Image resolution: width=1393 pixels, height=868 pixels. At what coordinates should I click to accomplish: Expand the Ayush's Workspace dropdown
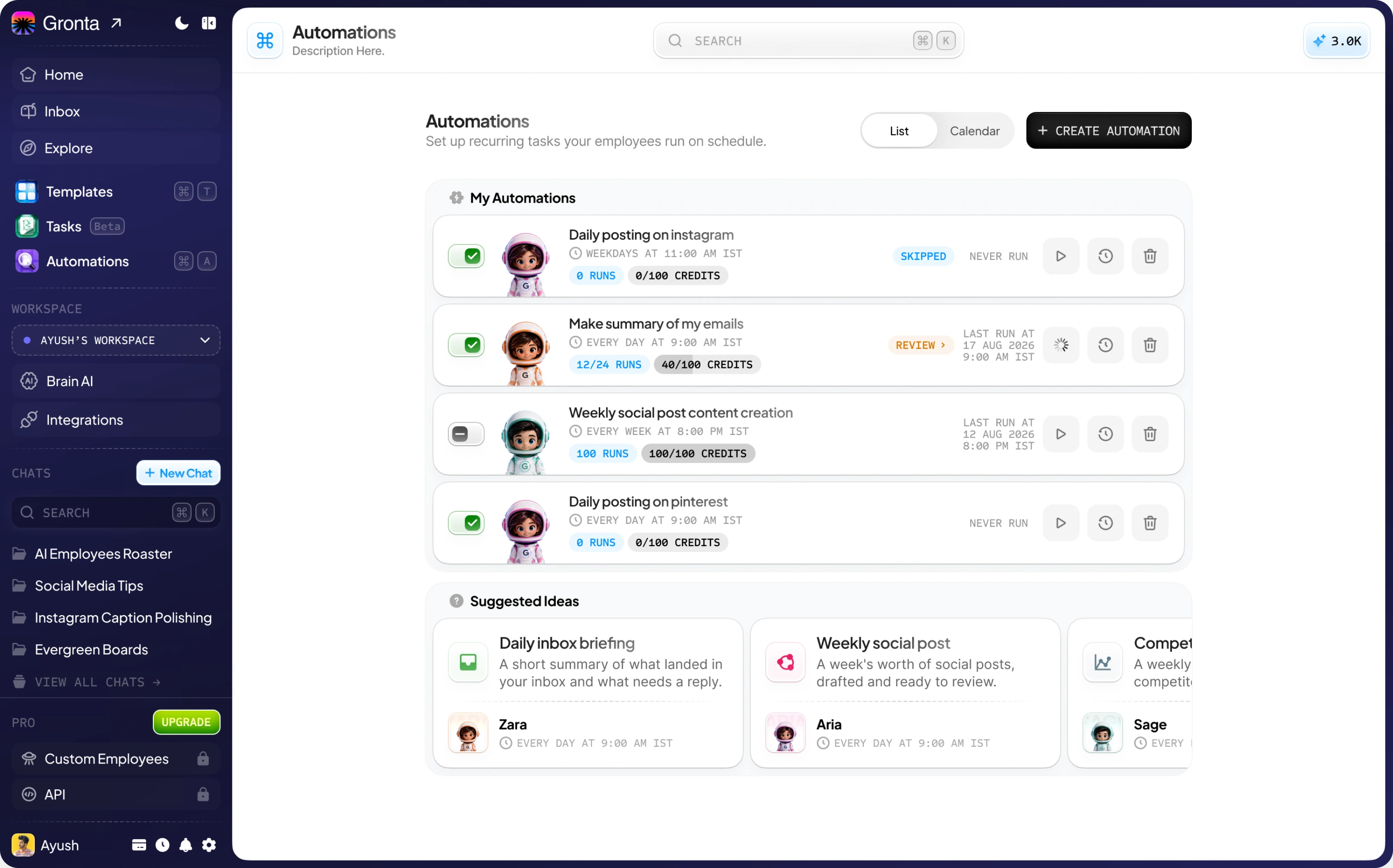[116, 340]
